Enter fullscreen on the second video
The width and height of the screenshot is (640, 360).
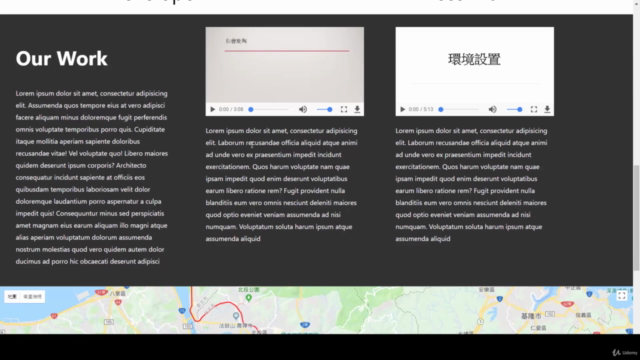[x=534, y=109]
